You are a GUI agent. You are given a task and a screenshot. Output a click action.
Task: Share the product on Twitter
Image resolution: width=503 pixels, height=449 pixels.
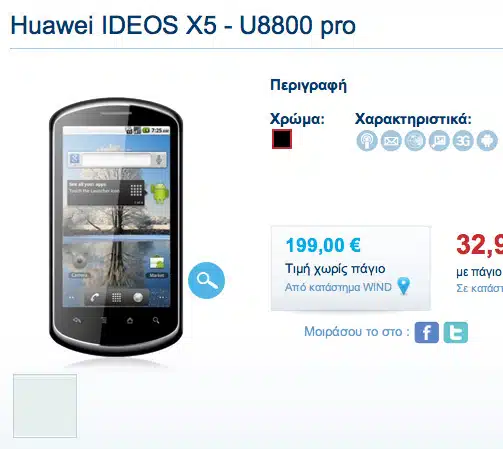point(456,332)
